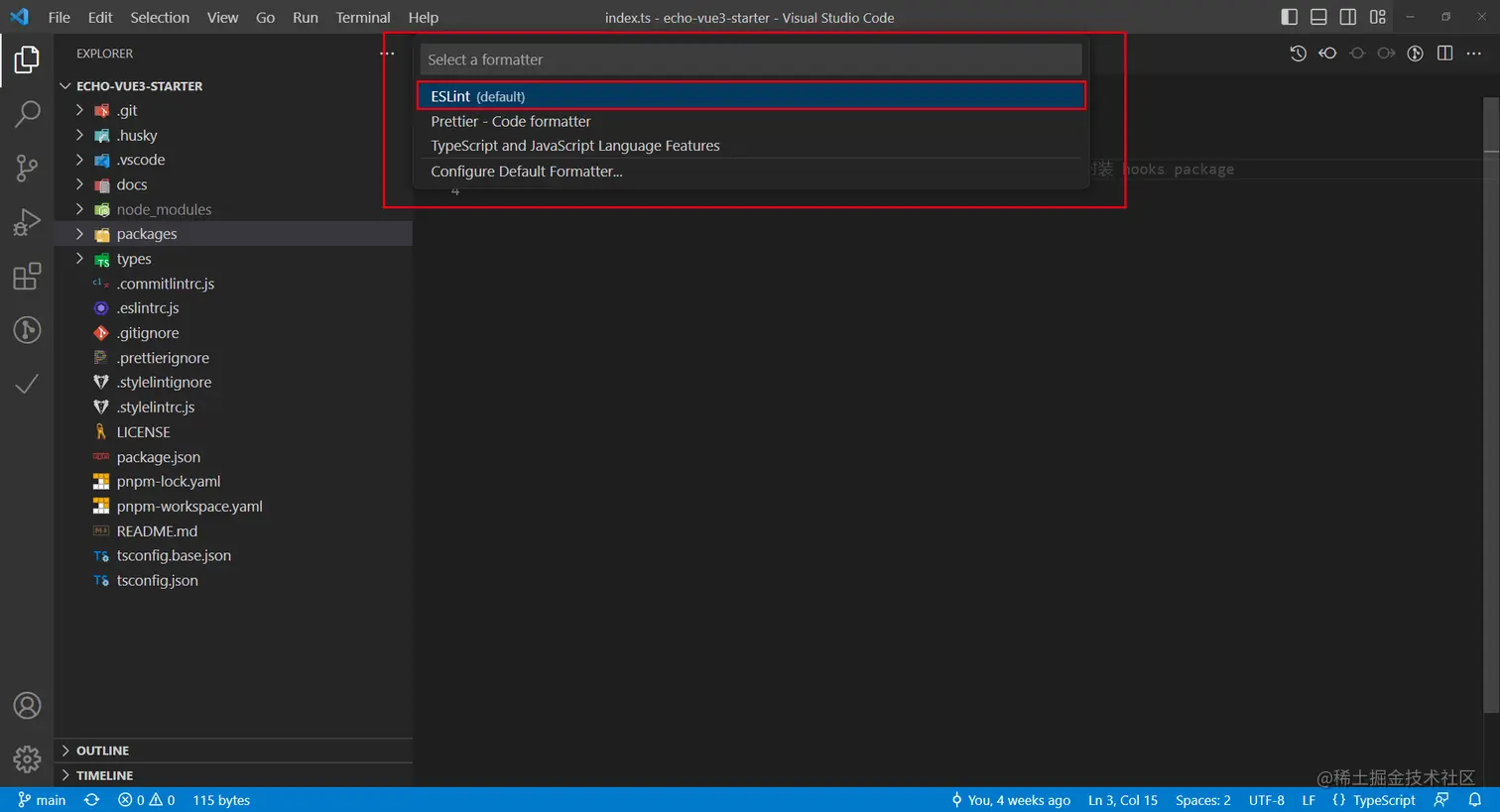This screenshot has height=812, width=1500.
Task: Click open changes with previous revision icon
Action: tap(1327, 54)
